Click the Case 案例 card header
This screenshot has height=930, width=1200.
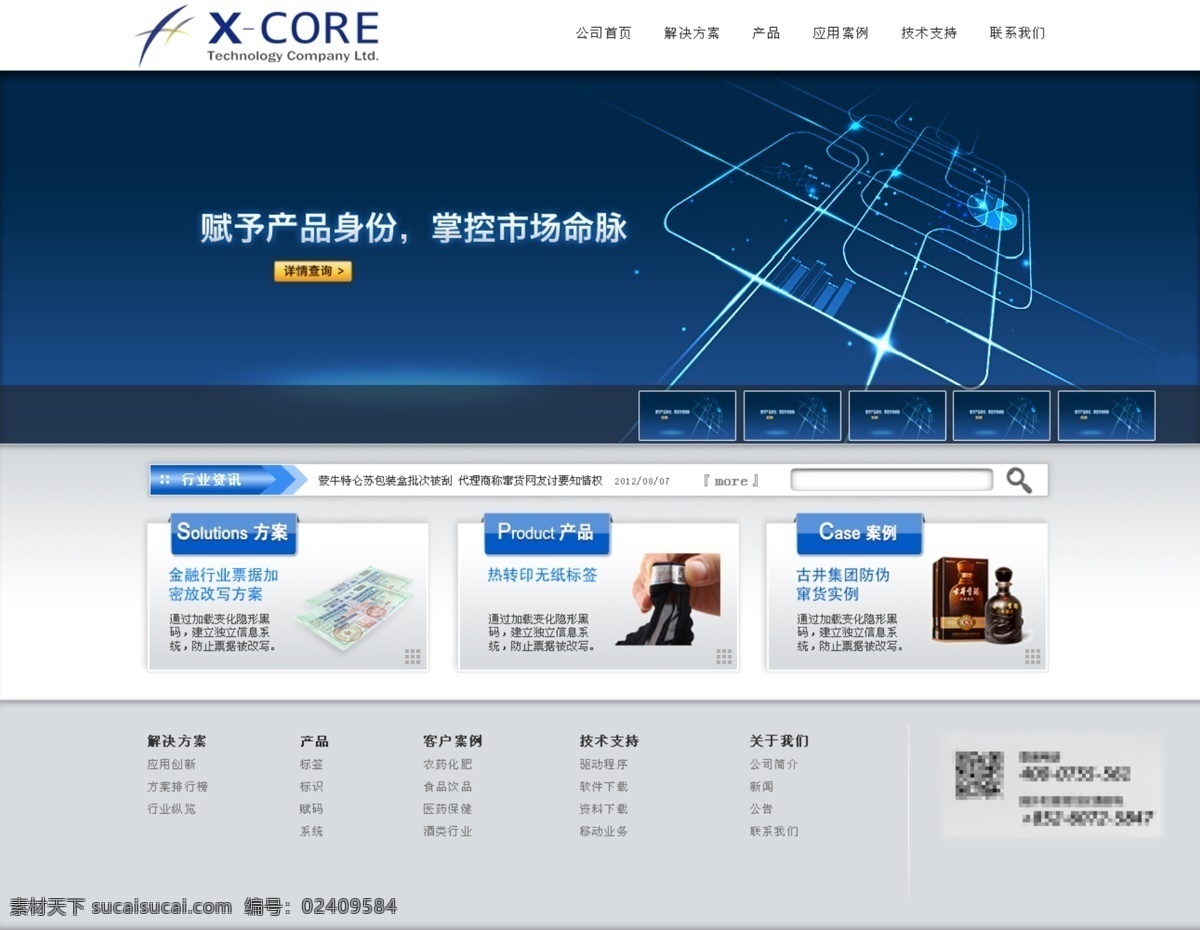[858, 533]
